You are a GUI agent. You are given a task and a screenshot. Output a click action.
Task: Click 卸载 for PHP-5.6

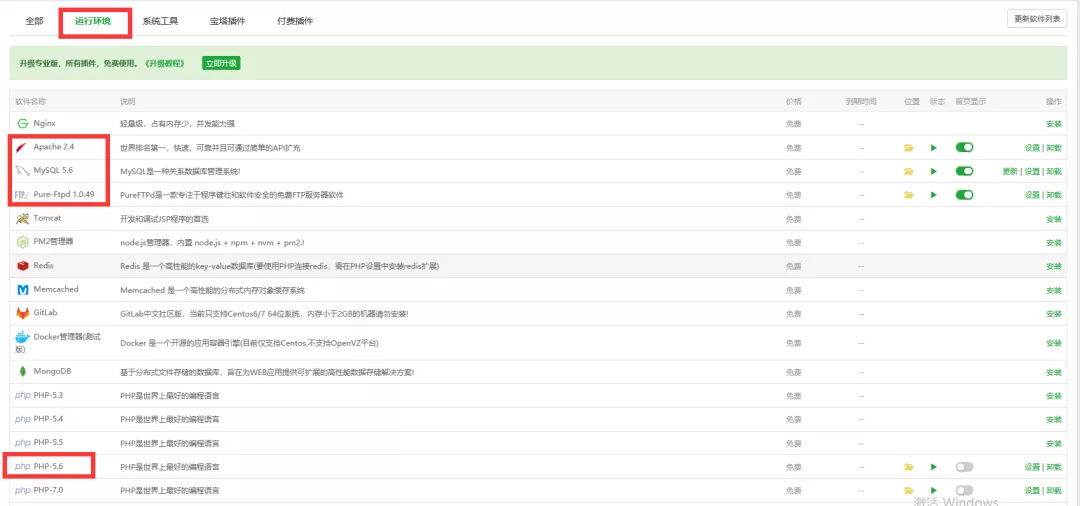(1054, 467)
